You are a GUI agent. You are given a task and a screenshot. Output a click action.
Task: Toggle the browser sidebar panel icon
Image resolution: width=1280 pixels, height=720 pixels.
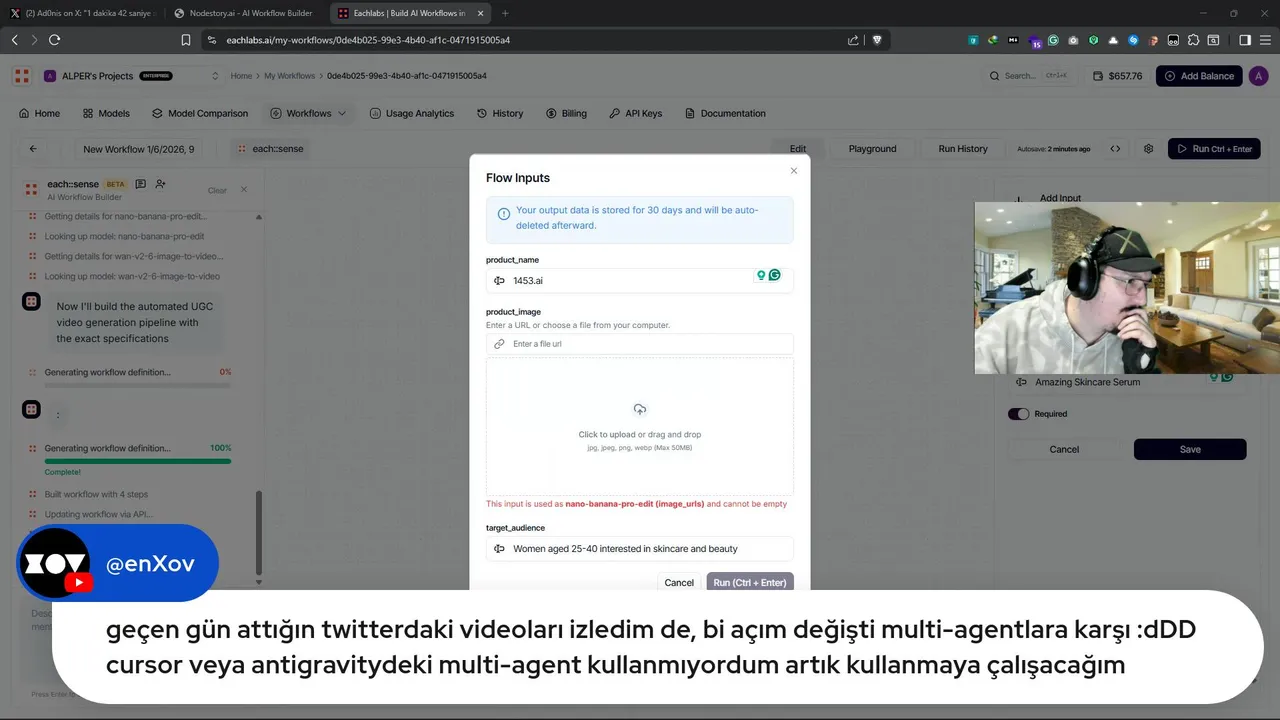(x=1245, y=40)
